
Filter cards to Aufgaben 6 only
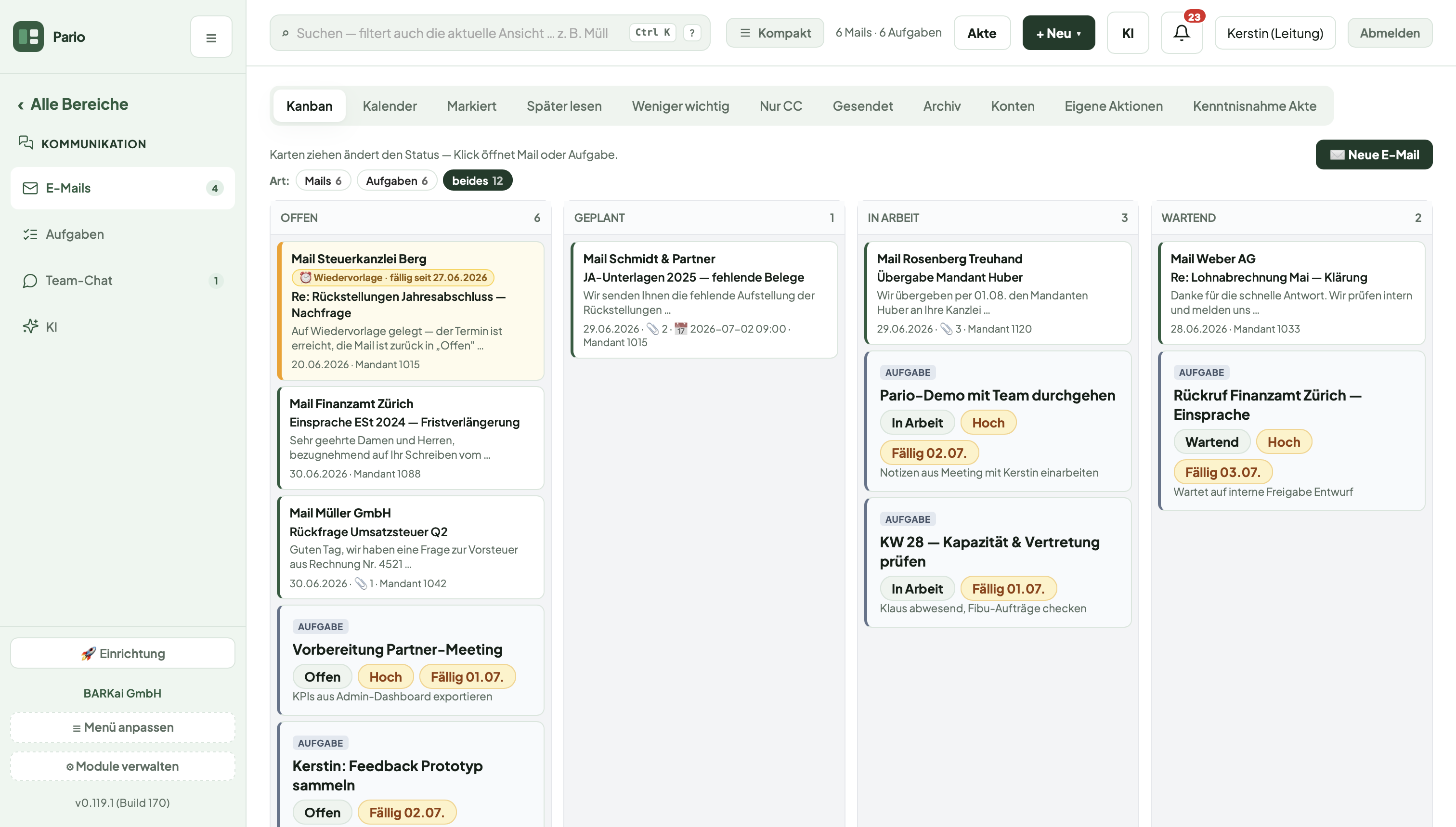397,181
